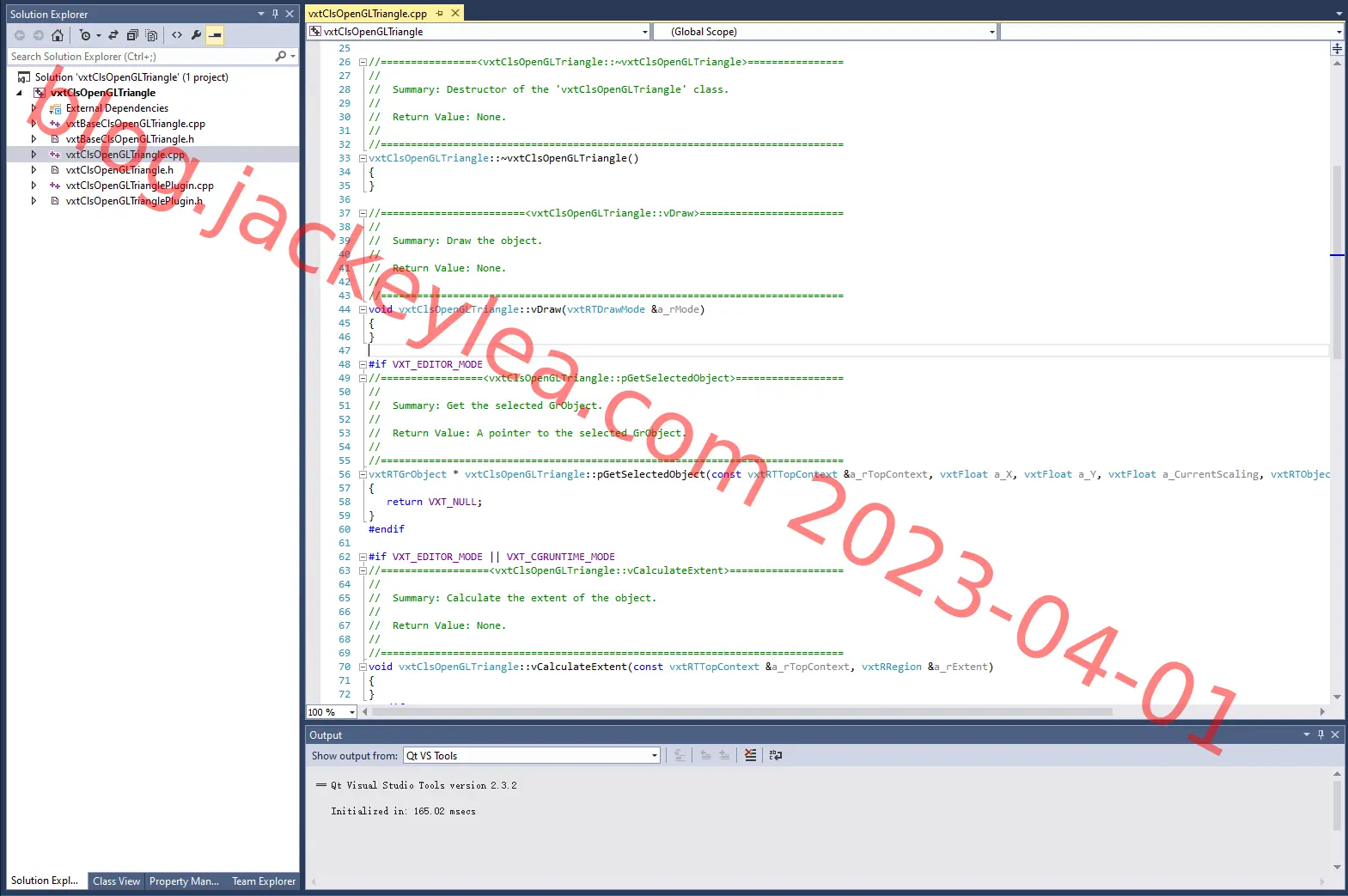
Task: Collapse vCalculateExtent function at line 70
Action: (363, 667)
